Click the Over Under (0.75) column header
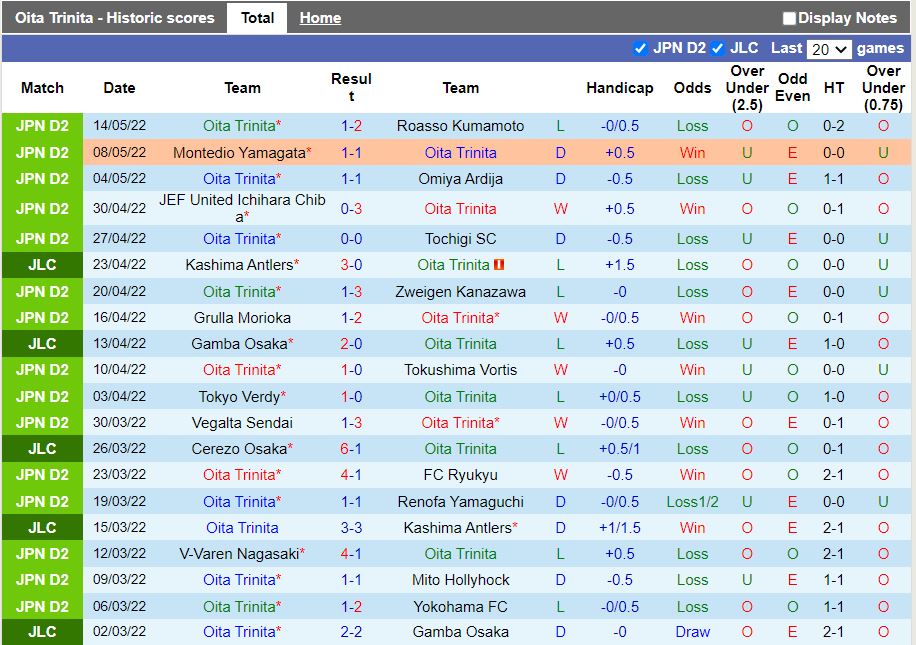Image resolution: width=916 pixels, height=645 pixels. (x=883, y=88)
